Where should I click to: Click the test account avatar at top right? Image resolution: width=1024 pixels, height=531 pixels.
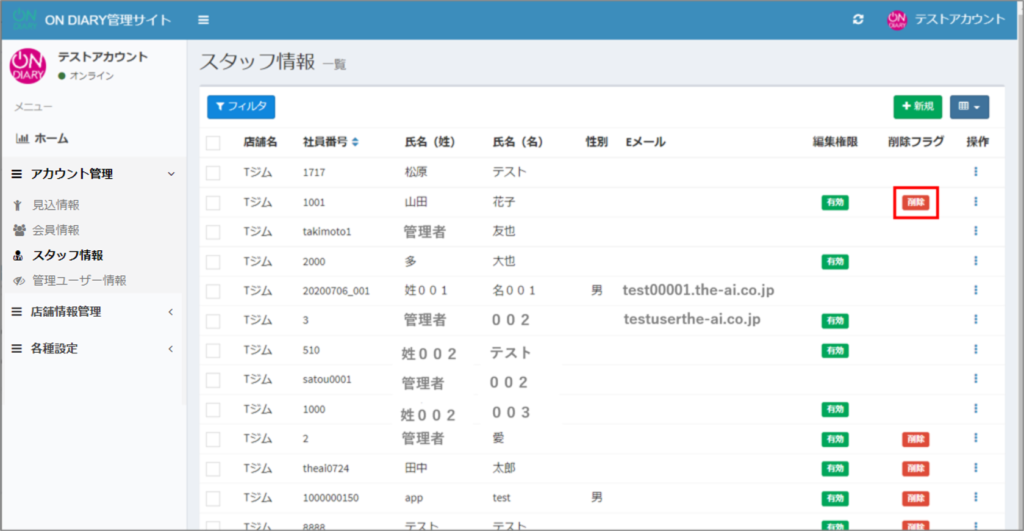[x=896, y=20]
